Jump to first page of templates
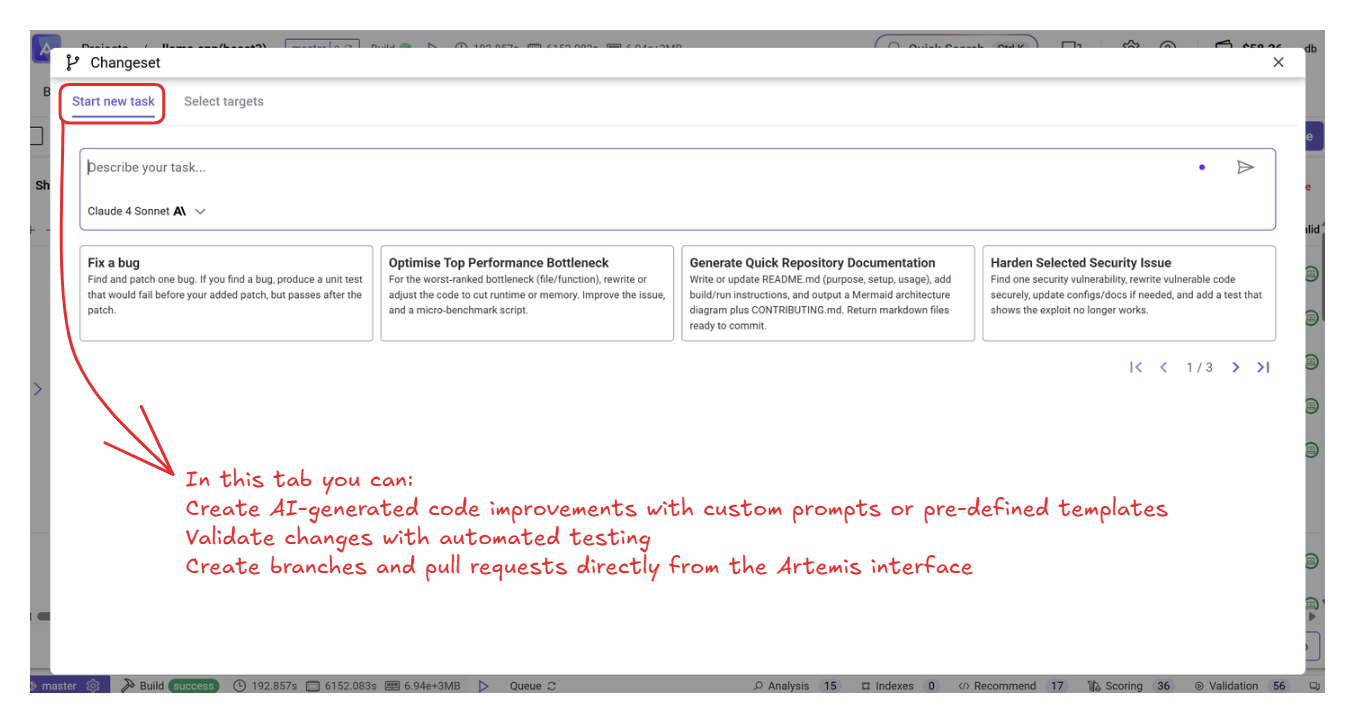 [x=1136, y=368]
